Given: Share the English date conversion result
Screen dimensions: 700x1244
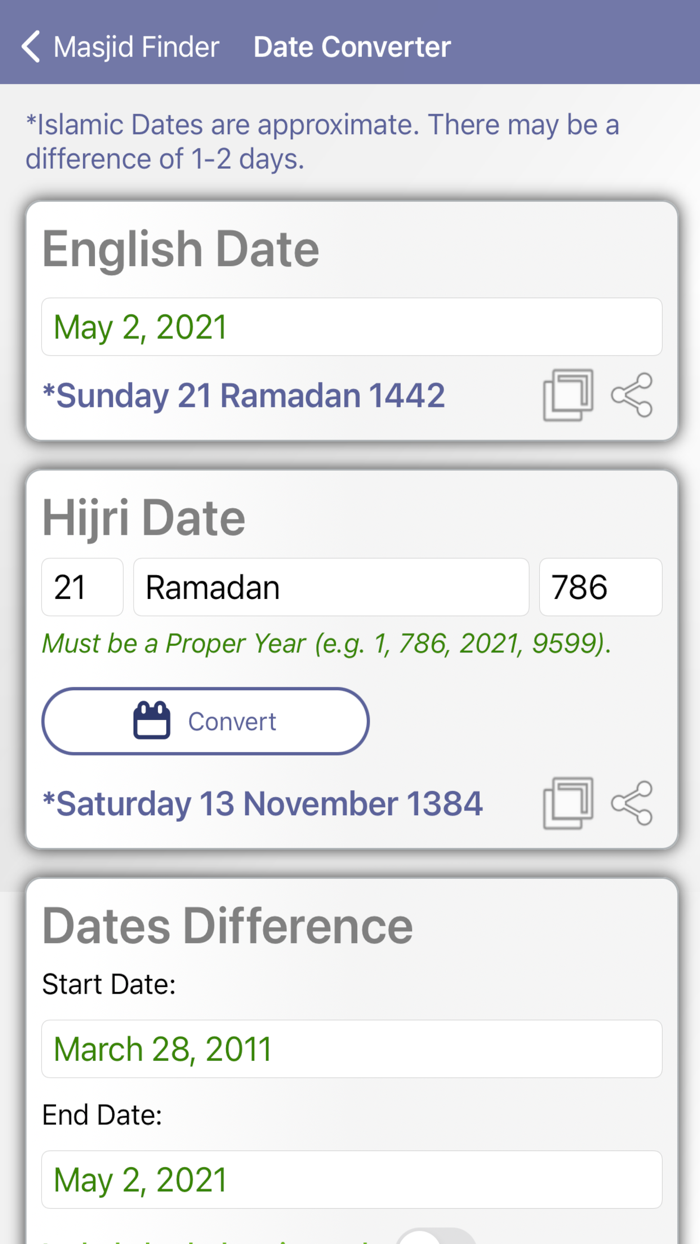Looking at the screenshot, I should point(632,395).
